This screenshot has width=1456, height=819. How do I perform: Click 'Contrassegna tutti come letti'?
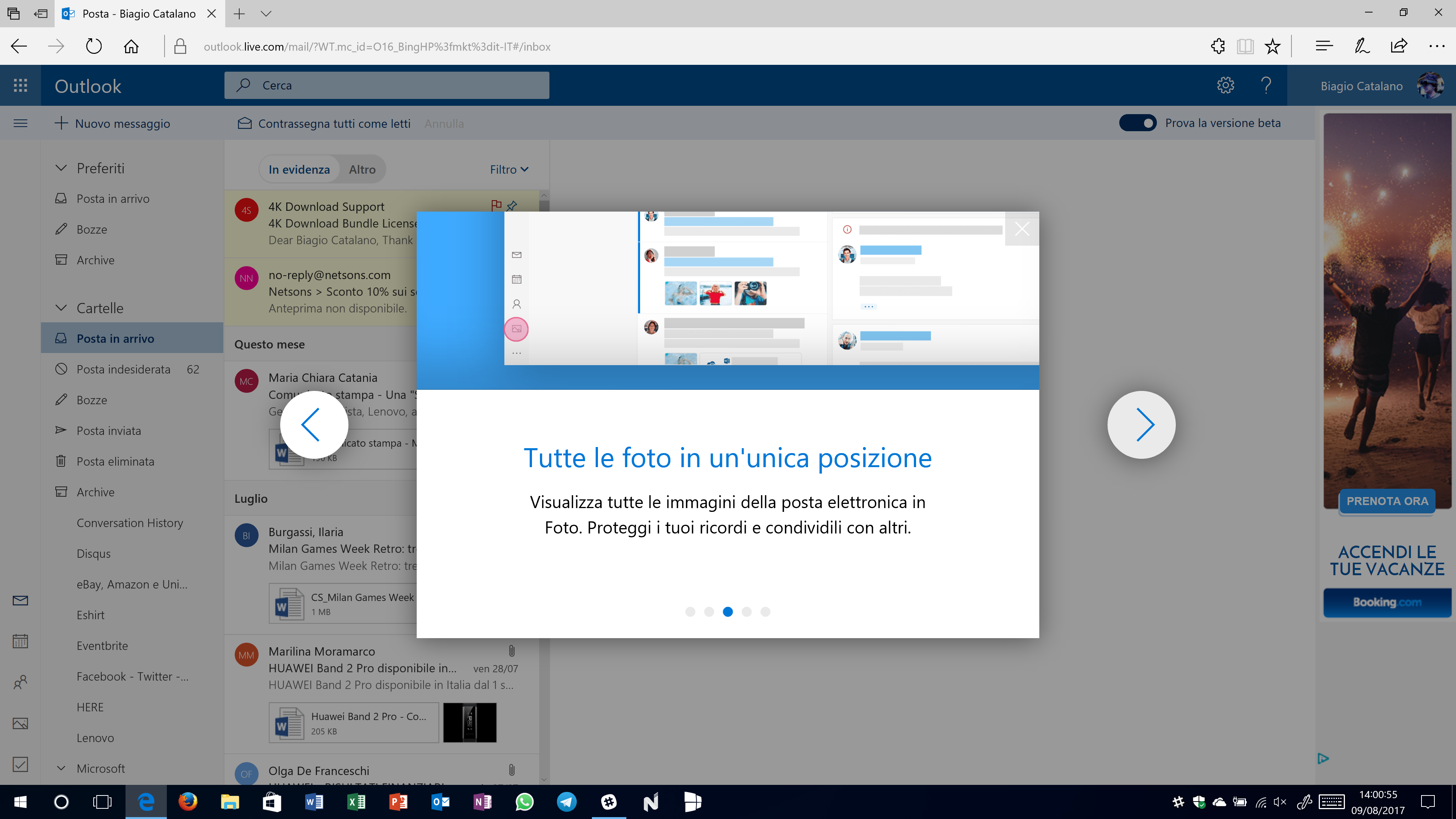(x=324, y=123)
